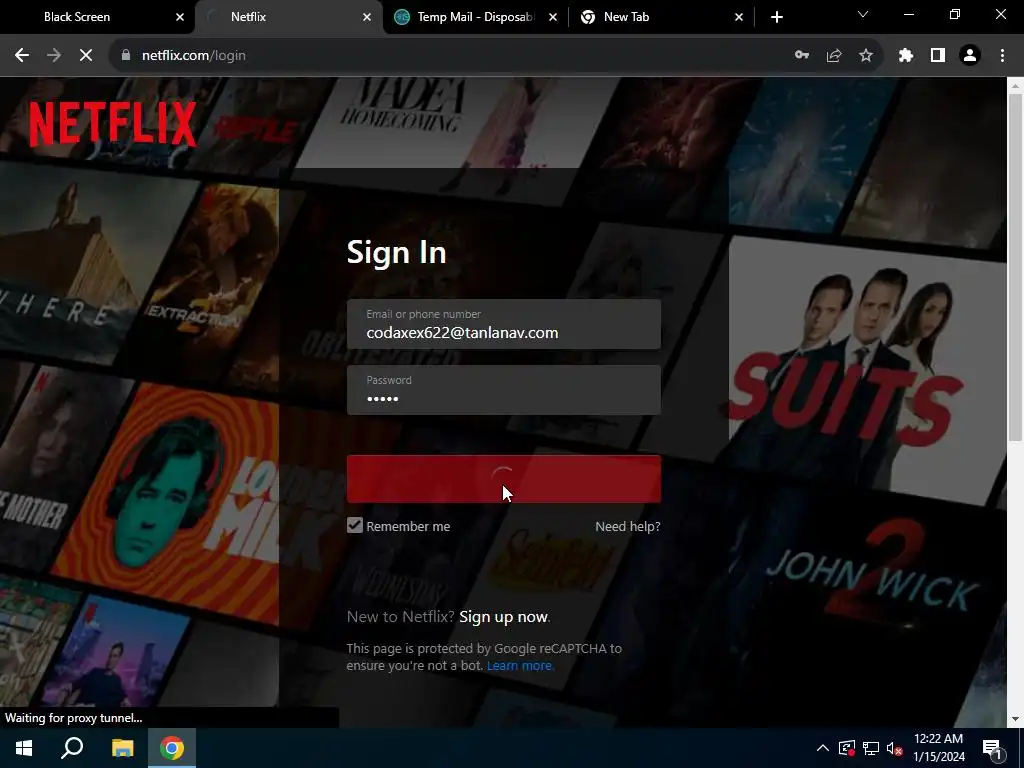Open the Chrome profile avatar
This screenshot has height=768, width=1024.
pos(970,56)
